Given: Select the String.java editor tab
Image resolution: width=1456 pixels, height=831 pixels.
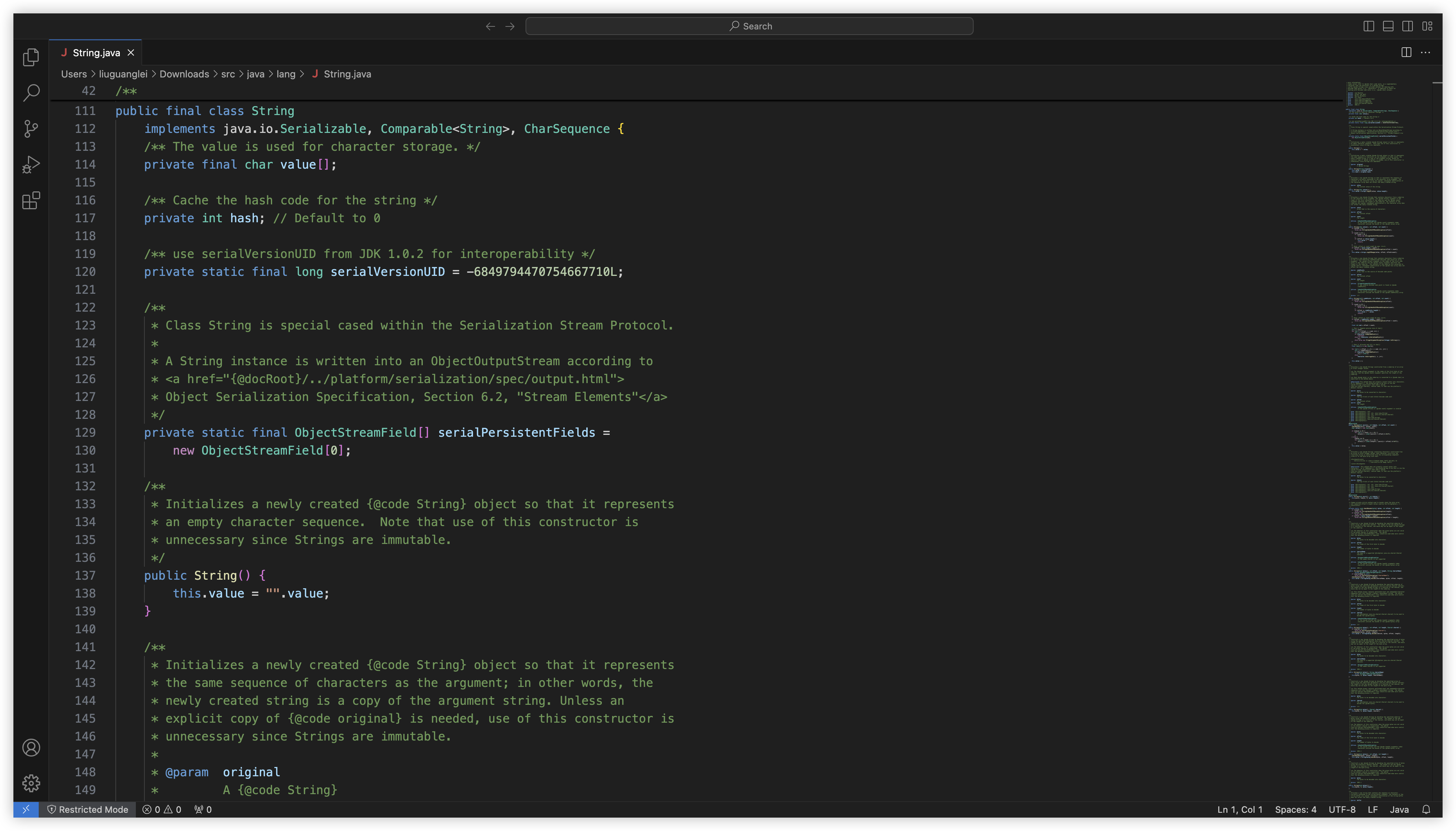Looking at the screenshot, I should click(x=96, y=52).
